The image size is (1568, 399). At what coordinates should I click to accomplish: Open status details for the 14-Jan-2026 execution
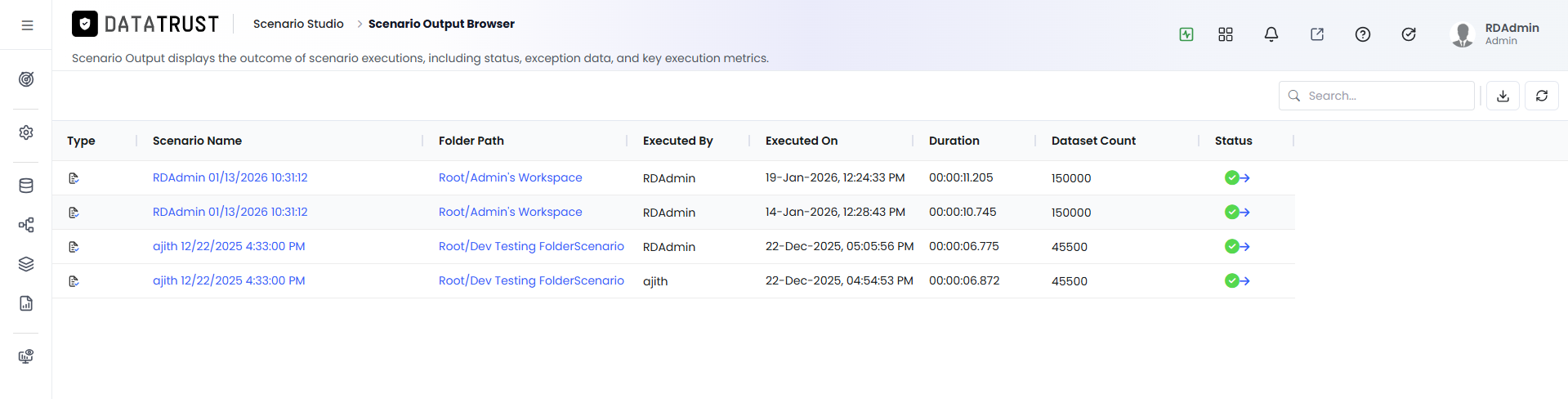tap(1237, 212)
